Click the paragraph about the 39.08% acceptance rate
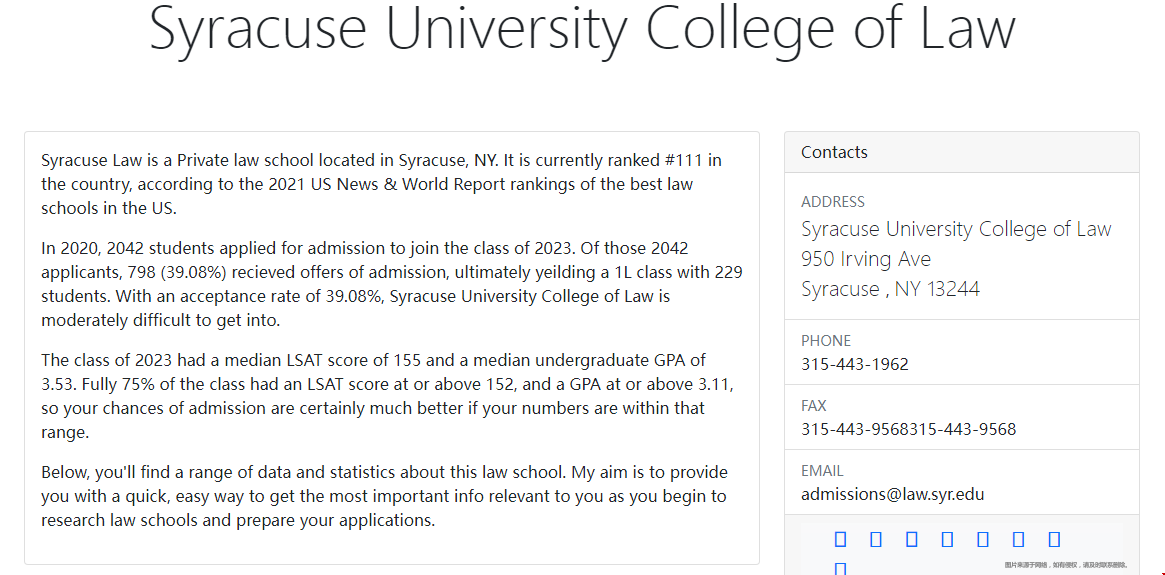This screenshot has height=575, width=1165. pyautogui.click(x=392, y=284)
